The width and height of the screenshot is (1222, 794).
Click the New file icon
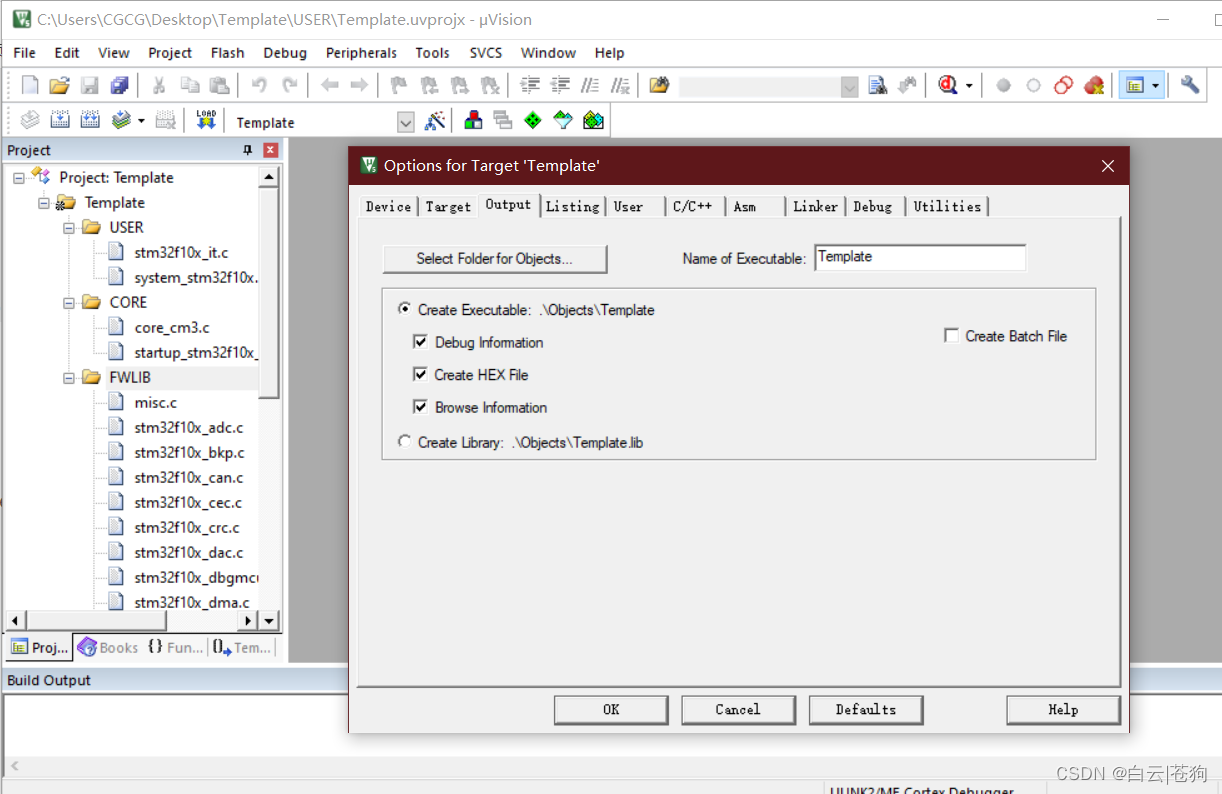point(30,86)
